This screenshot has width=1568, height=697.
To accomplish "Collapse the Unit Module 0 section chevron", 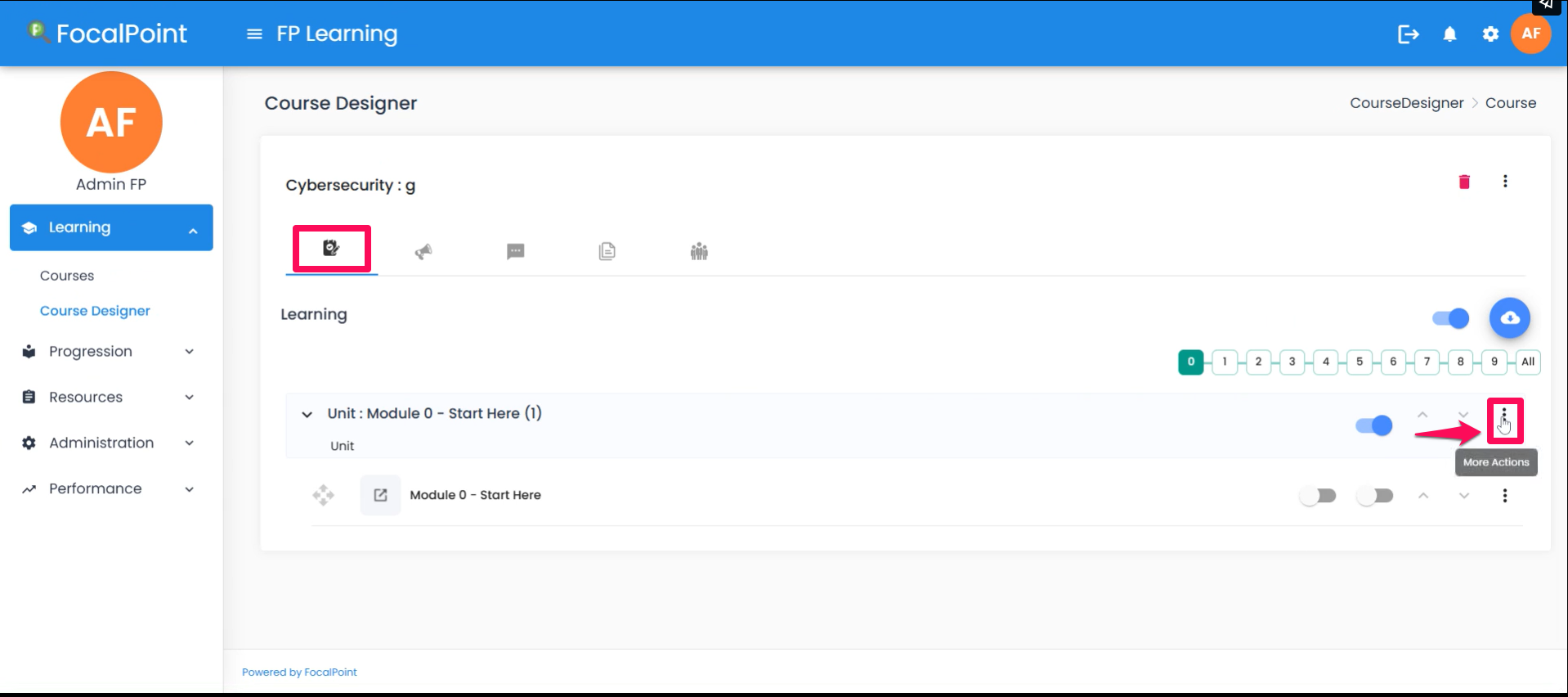I will 307,415.
